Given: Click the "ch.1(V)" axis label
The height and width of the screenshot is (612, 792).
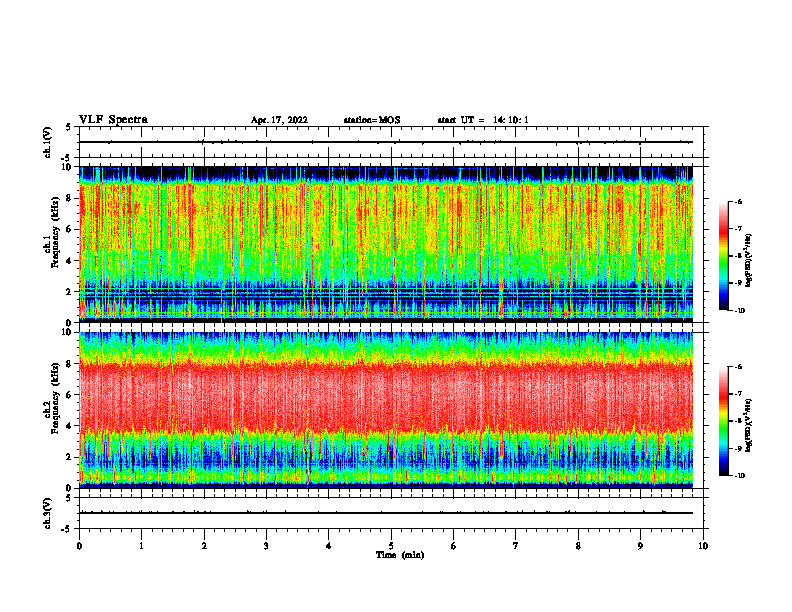Looking at the screenshot, I should [48, 142].
